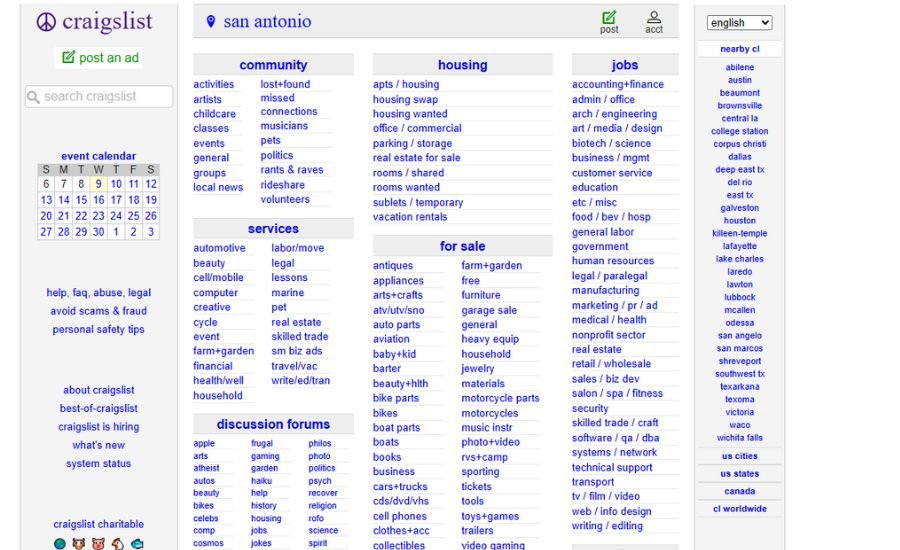The image size is (900, 550).
Task: Open furniture under for sale
Action: pyautogui.click(x=481, y=295)
